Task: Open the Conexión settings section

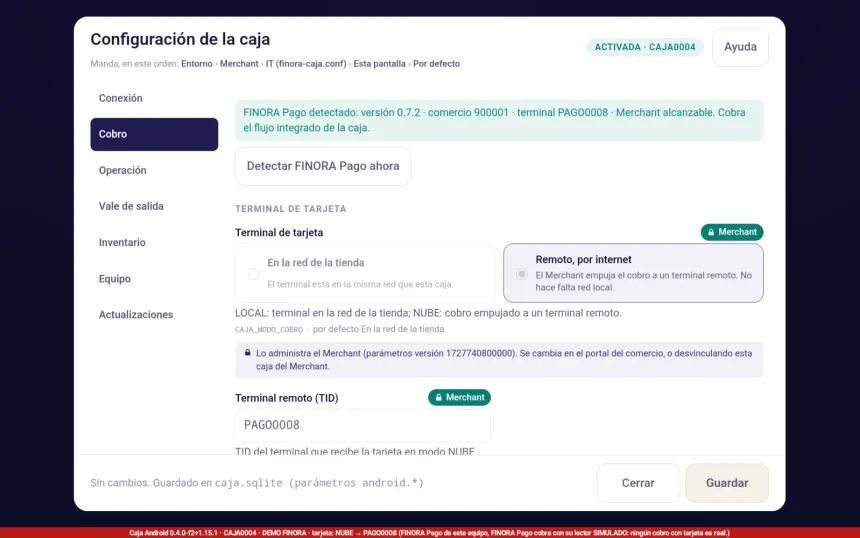Action: click(154, 98)
